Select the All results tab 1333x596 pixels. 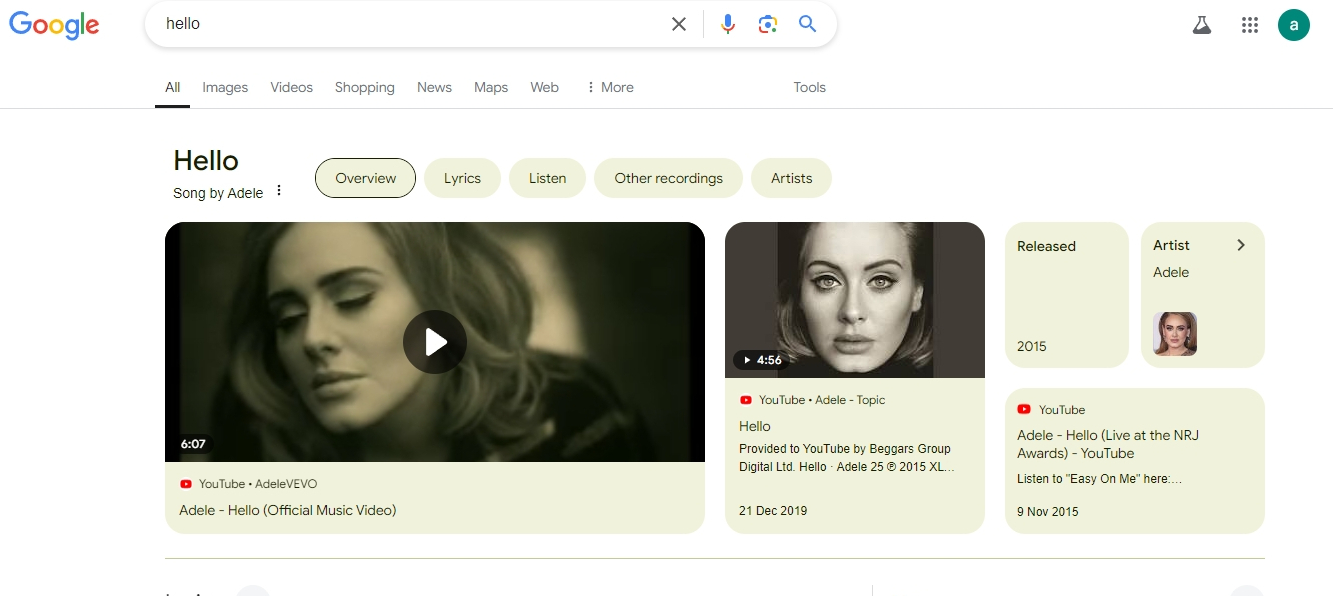[173, 87]
